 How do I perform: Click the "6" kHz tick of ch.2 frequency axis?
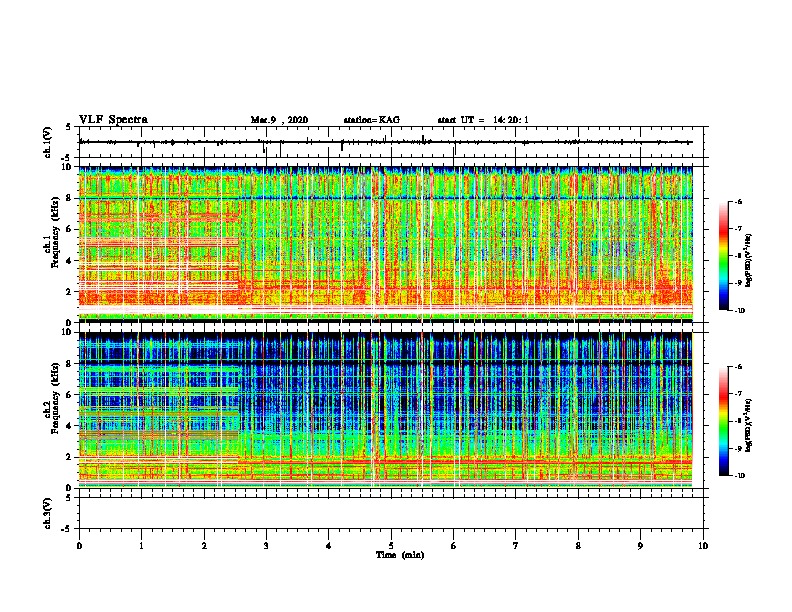point(70,394)
